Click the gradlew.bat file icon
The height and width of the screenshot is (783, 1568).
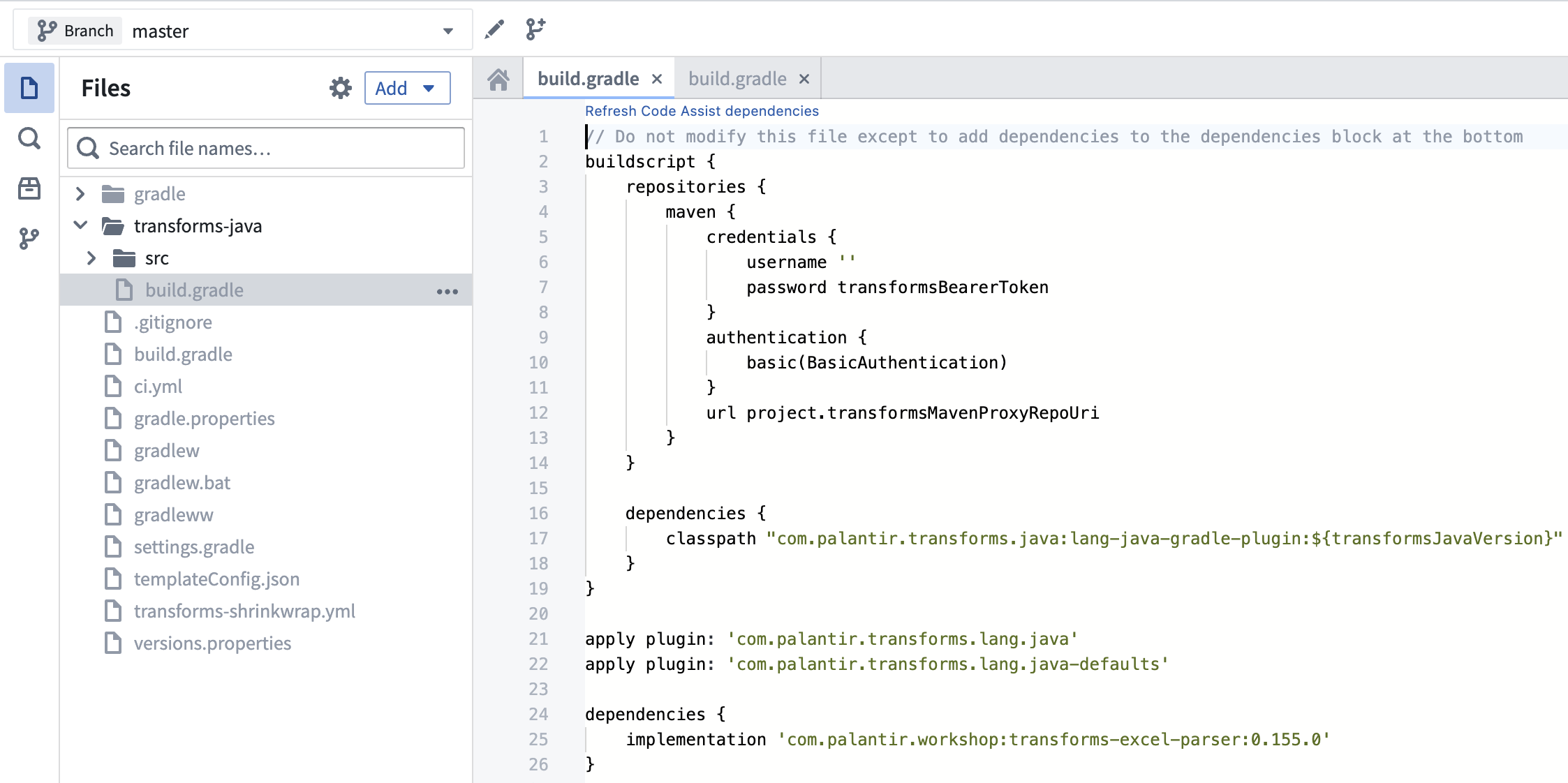[113, 483]
